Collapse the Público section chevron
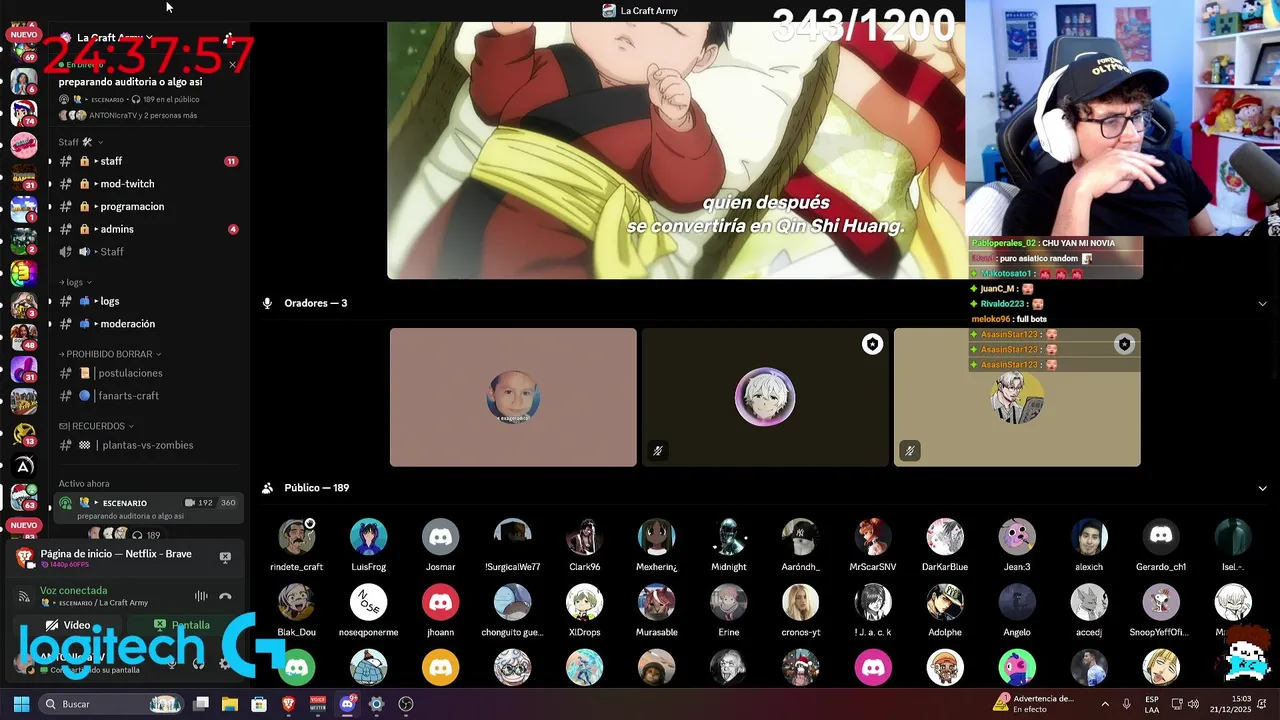 (1262, 488)
